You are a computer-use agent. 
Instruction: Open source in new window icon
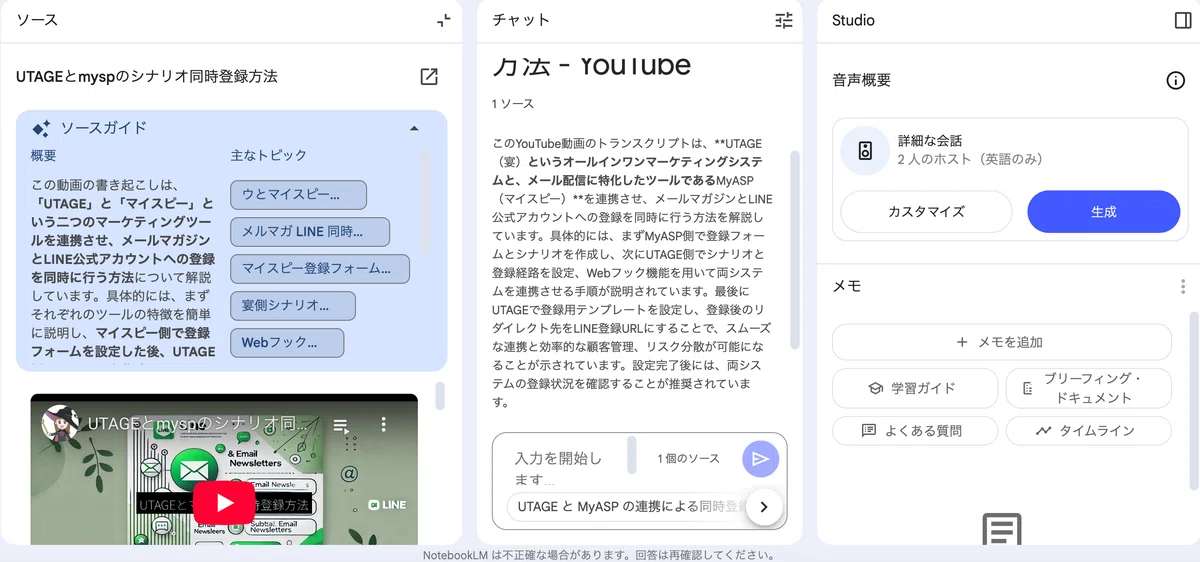point(428,76)
